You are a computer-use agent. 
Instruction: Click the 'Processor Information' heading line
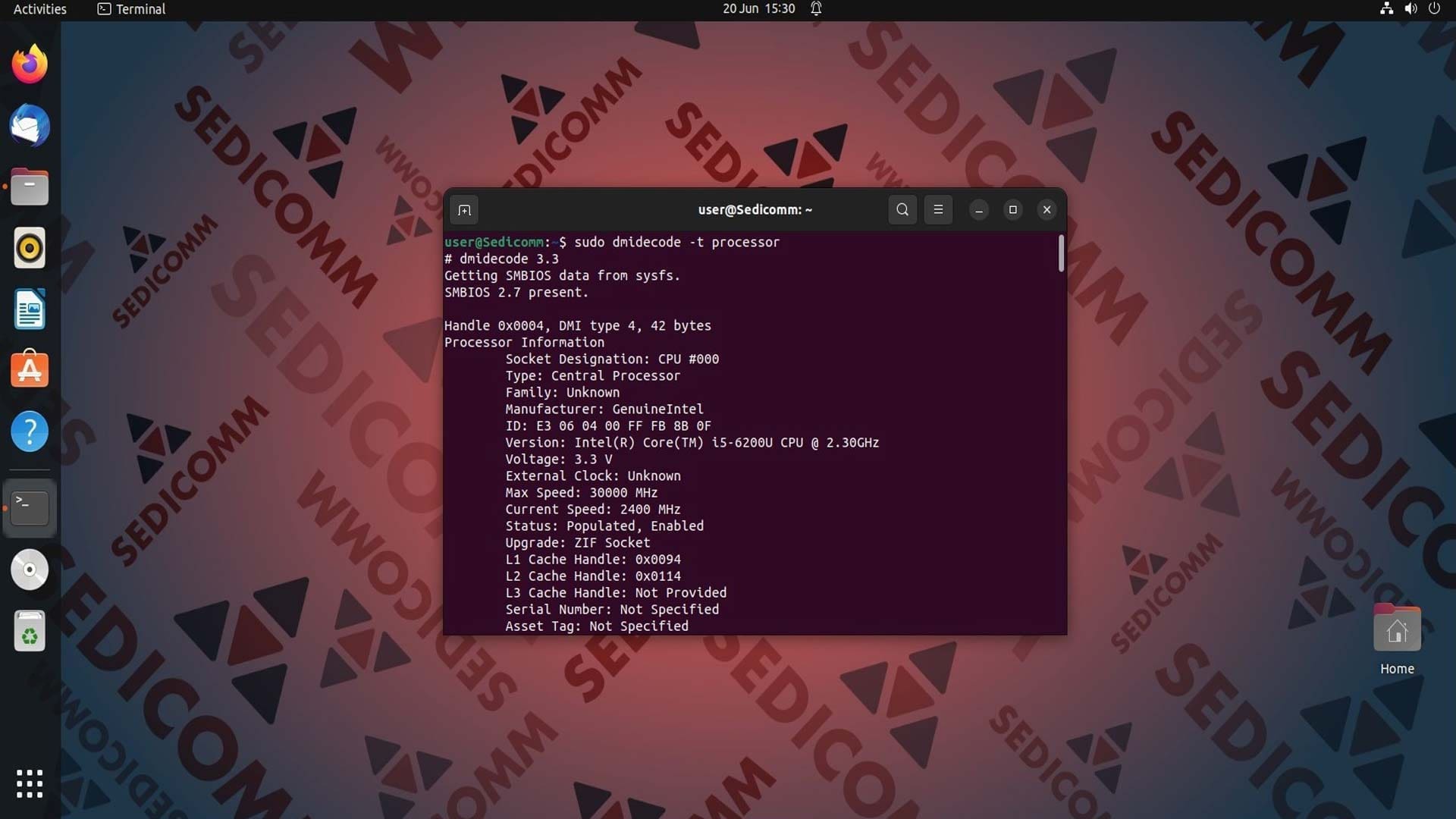(524, 343)
